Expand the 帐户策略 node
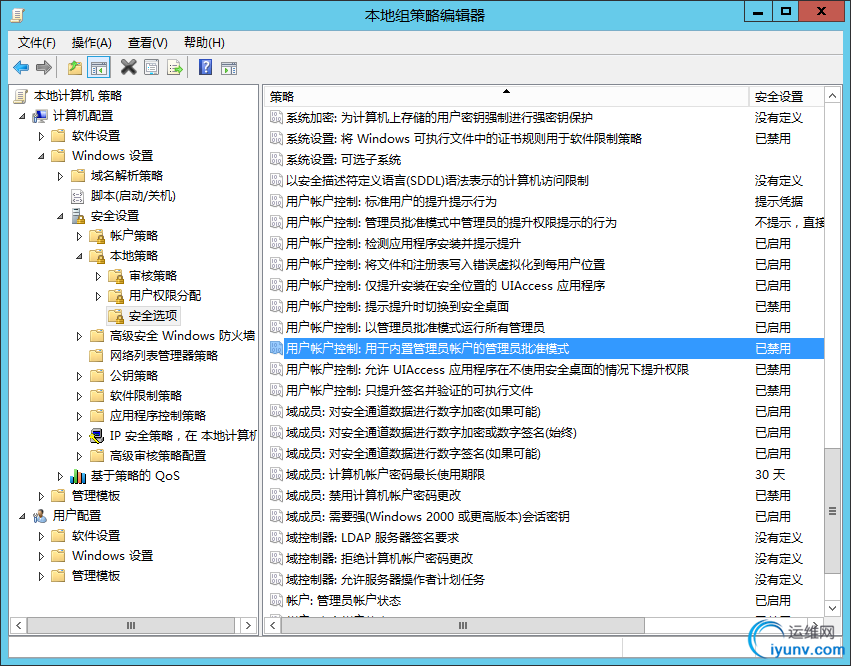The image size is (851, 666). pos(79,237)
